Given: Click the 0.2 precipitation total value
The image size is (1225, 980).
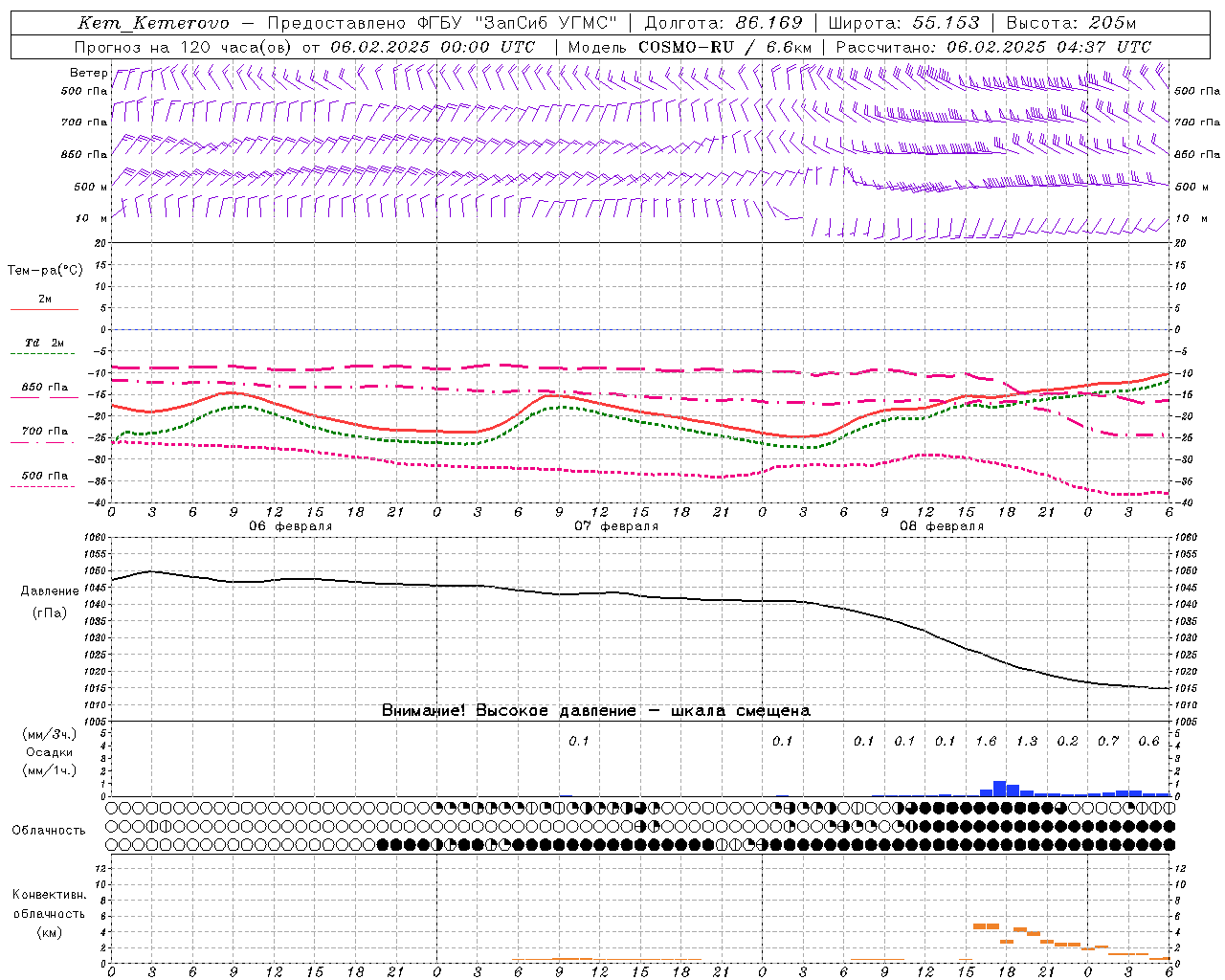Looking at the screenshot, I should click(x=1067, y=742).
